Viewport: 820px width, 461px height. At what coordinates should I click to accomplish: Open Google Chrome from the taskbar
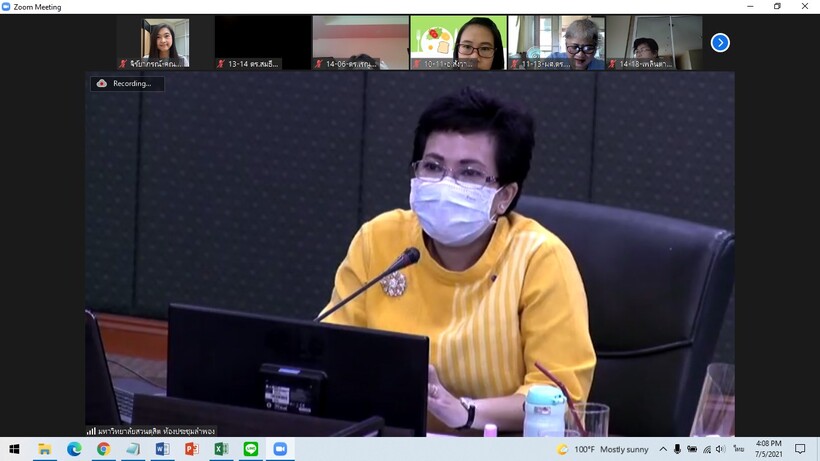coord(104,449)
